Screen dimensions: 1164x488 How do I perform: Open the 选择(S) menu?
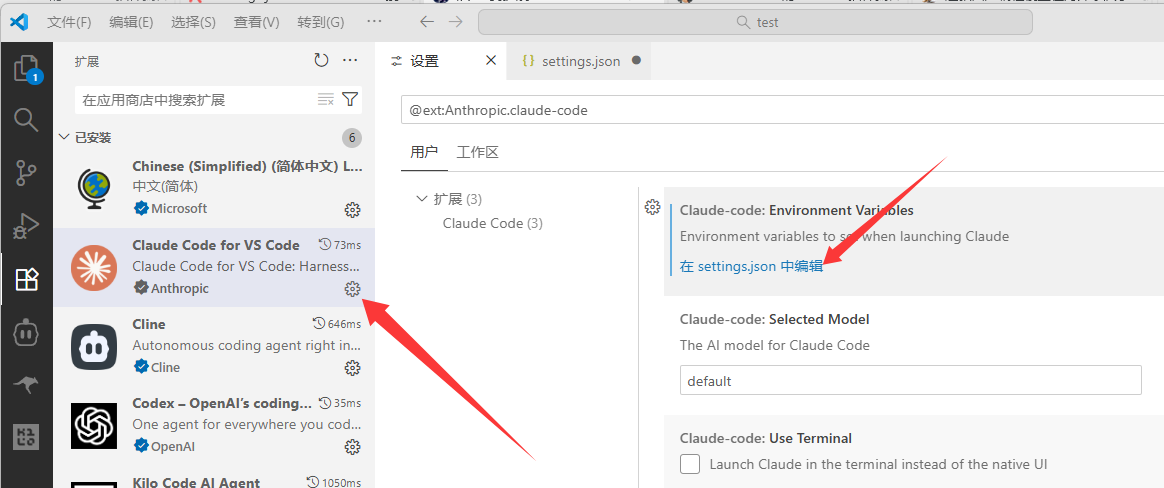click(x=193, y=22)
